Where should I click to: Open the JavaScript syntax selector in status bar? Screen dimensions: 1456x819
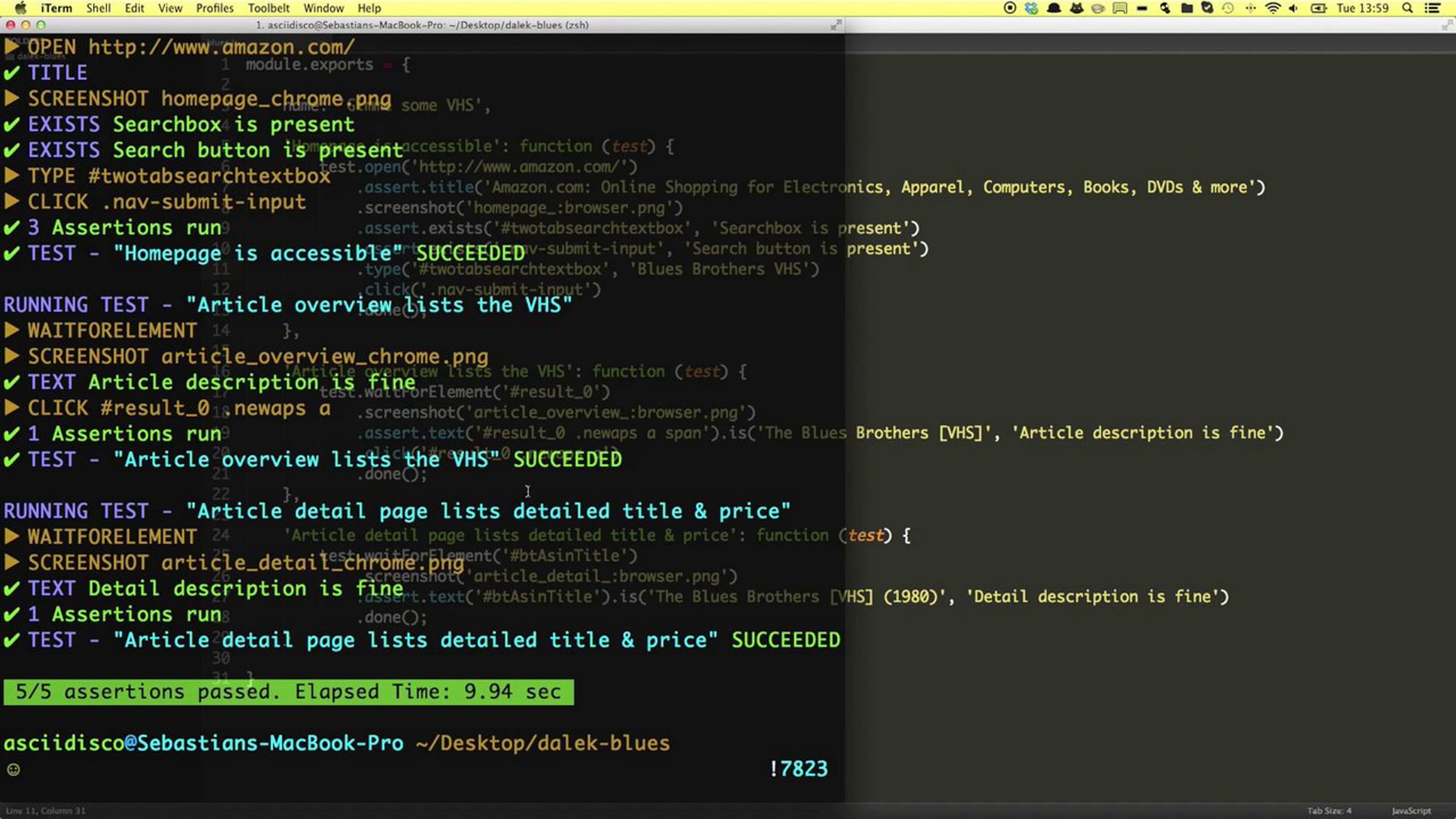[x=1411, y=811]
